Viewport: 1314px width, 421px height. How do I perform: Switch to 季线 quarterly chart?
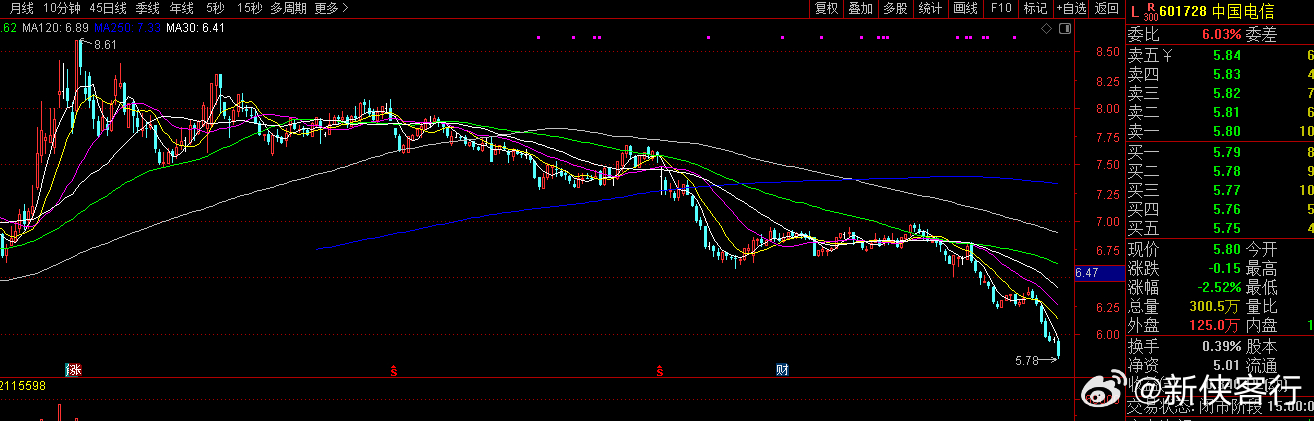point(148,8)
